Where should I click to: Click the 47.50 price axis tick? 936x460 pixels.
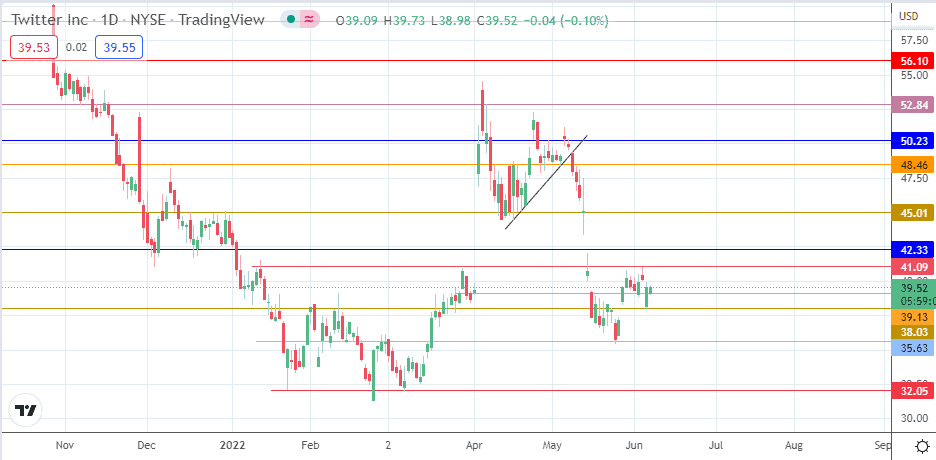(914, 178)
